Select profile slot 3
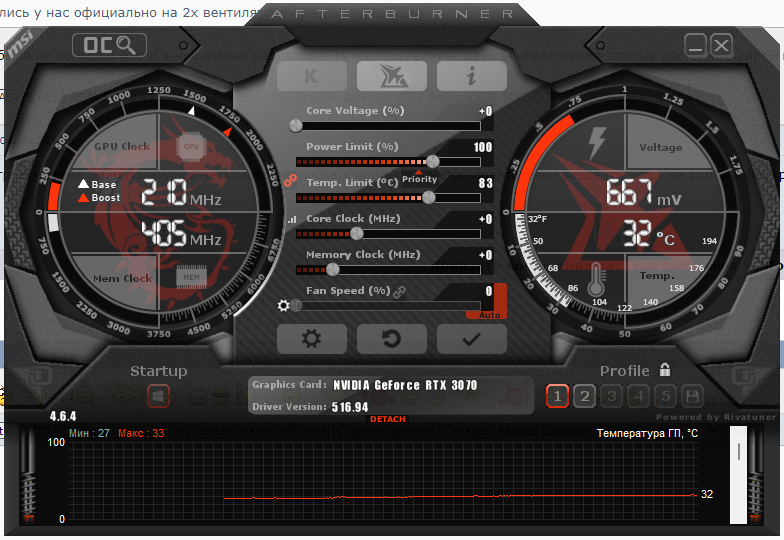 pyautogui.click(x=612, y=396)
